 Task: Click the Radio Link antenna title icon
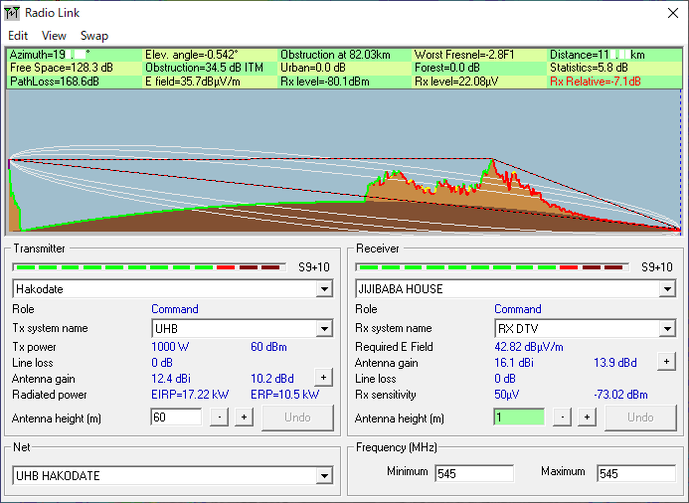coord(12,13)
